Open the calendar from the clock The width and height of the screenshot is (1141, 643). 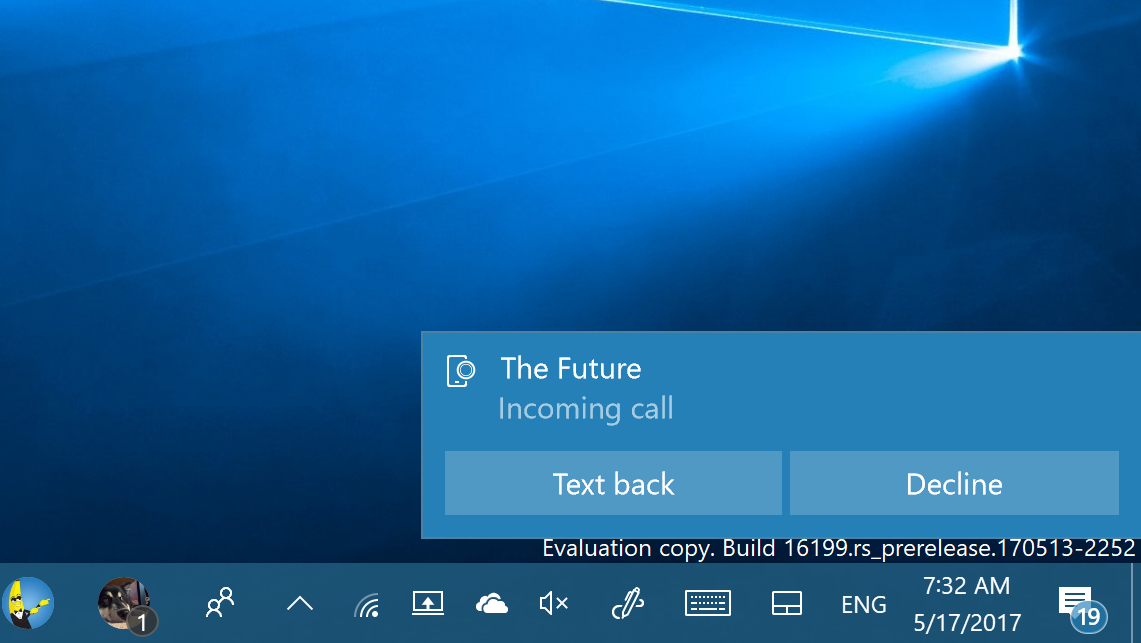click(965, 602)
